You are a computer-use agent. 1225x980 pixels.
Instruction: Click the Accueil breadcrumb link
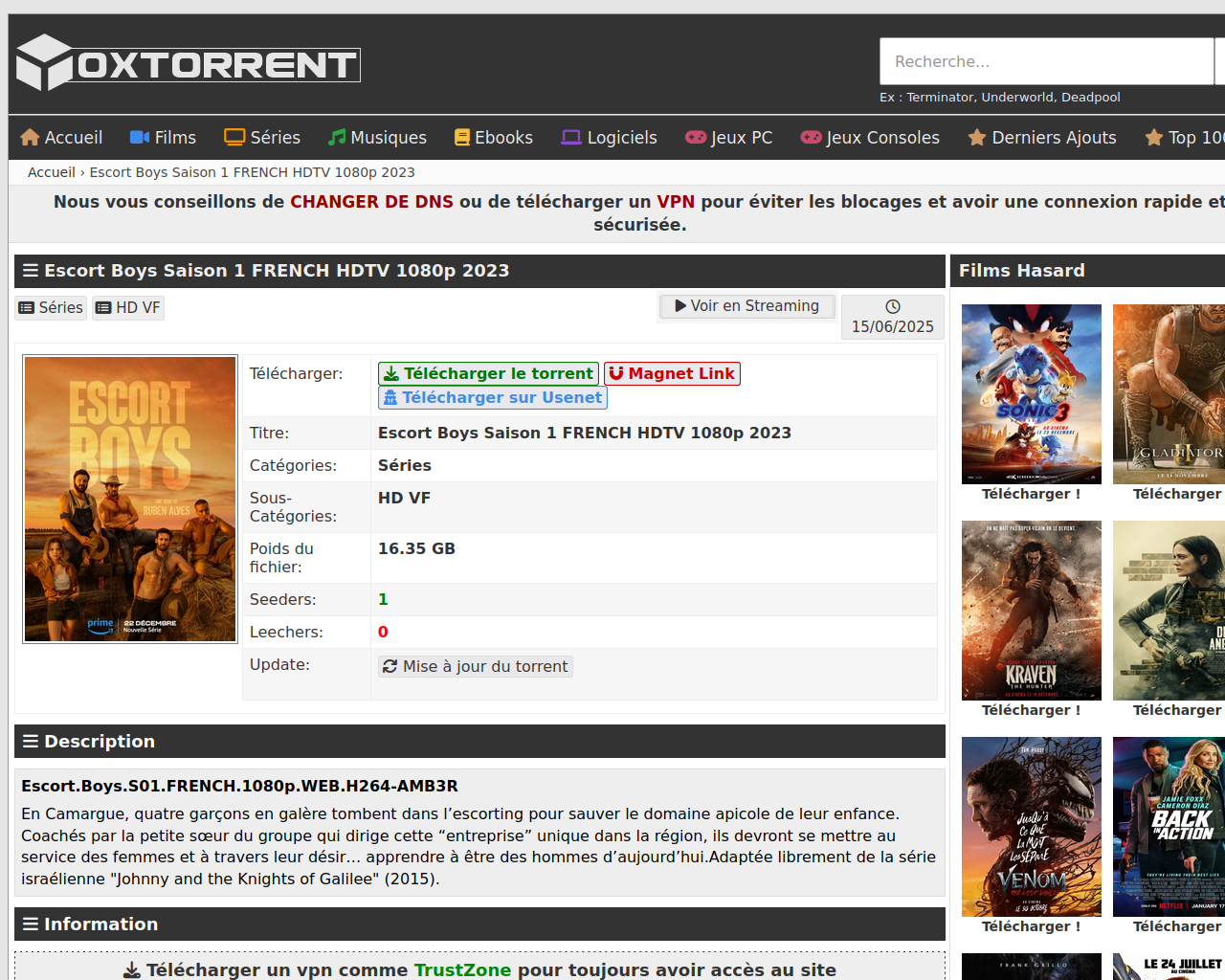(52, 172)
